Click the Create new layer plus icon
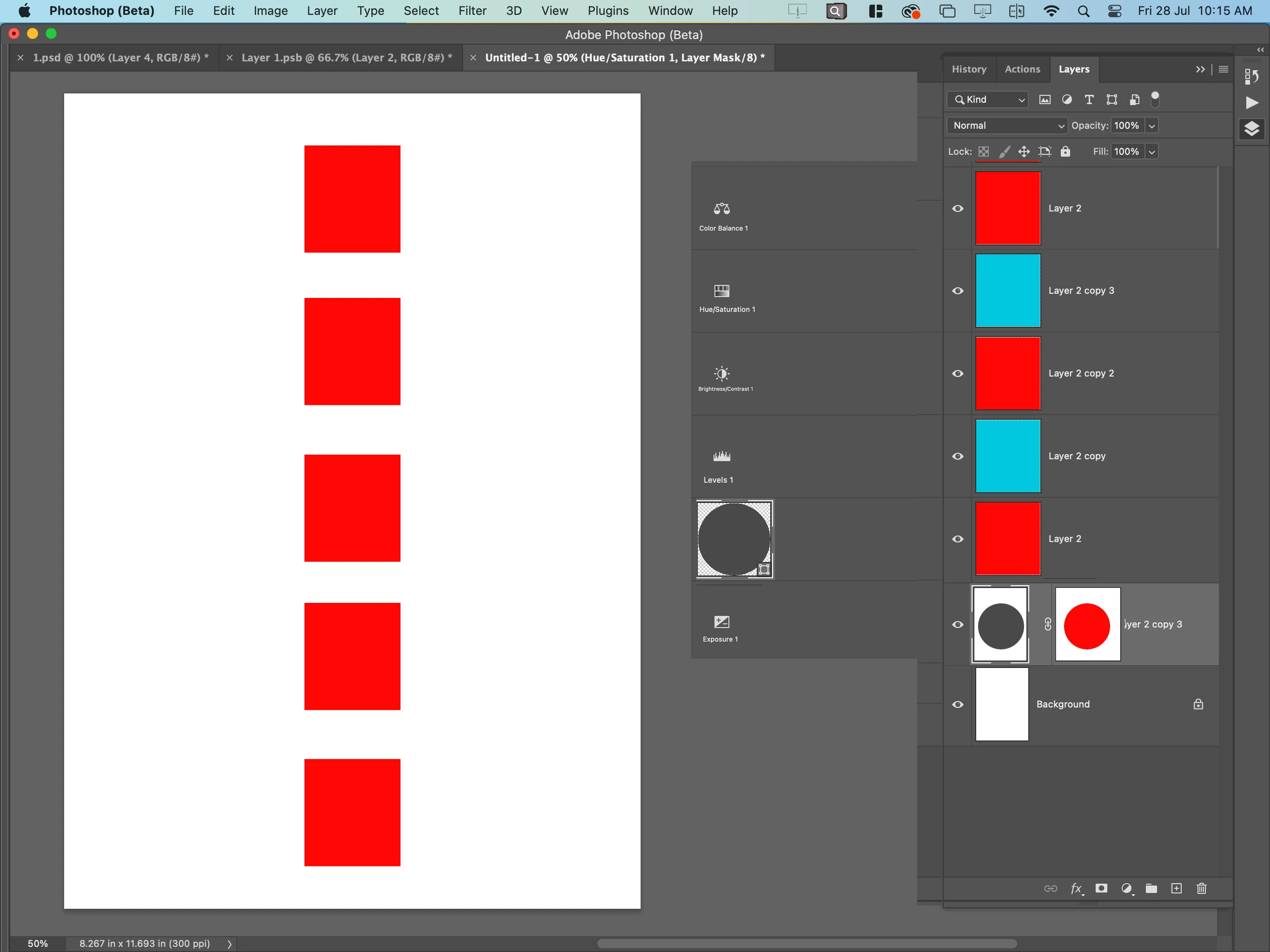 pos(1177,888)
